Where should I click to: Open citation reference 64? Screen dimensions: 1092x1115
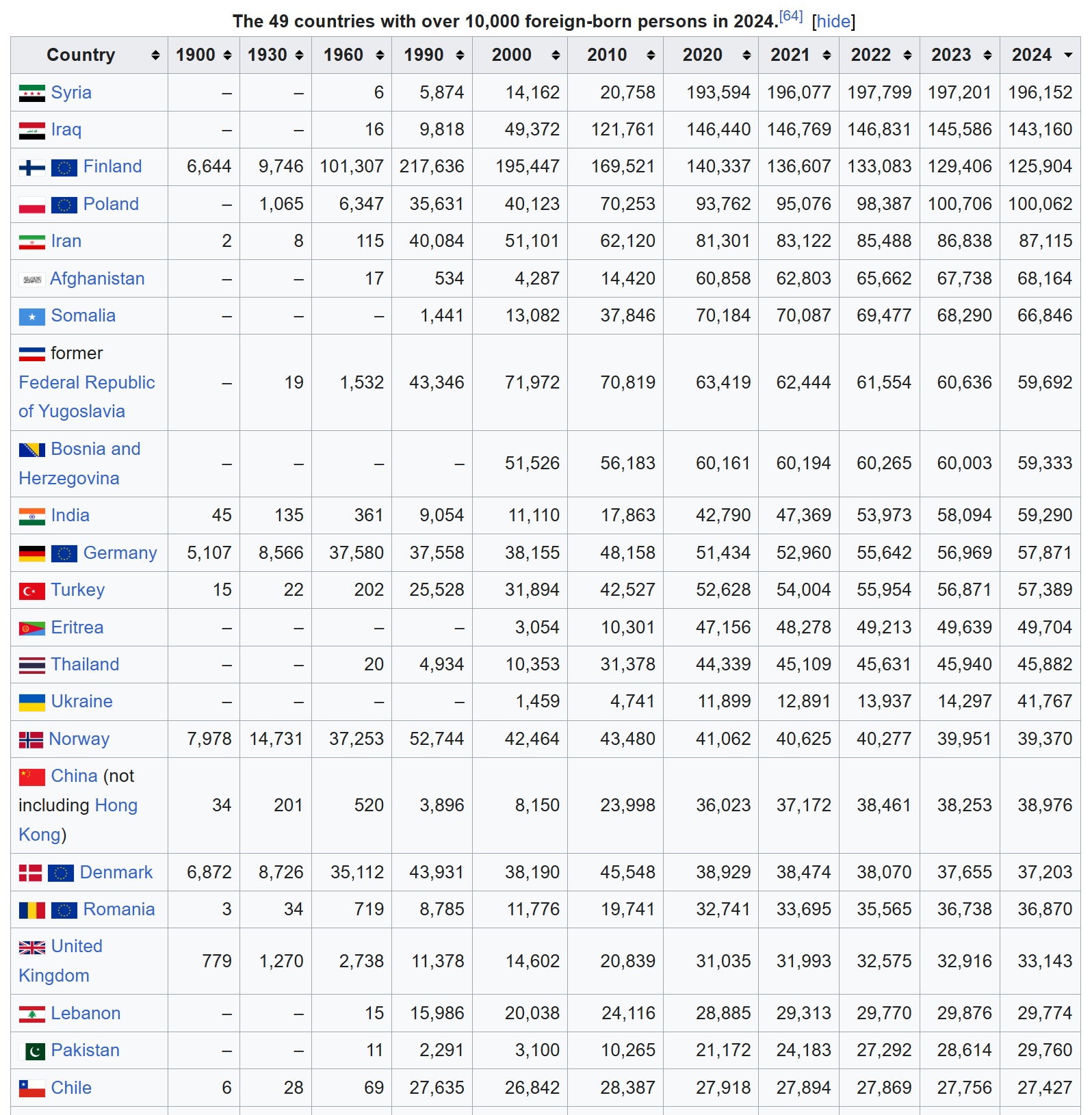[x=791, y=16]
